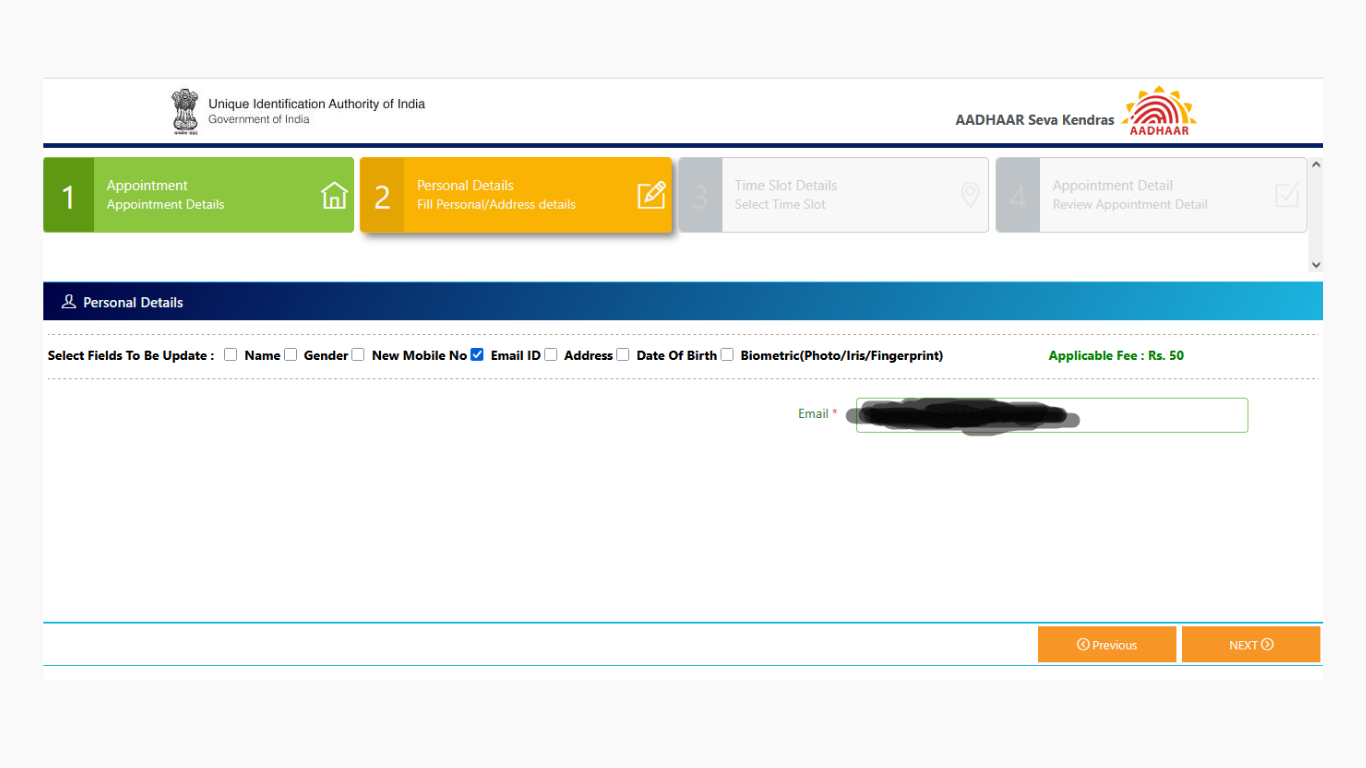1366x768 pixels.
Task: Click the pencil edit icon in Personal Details step
Action: (651, 195)
